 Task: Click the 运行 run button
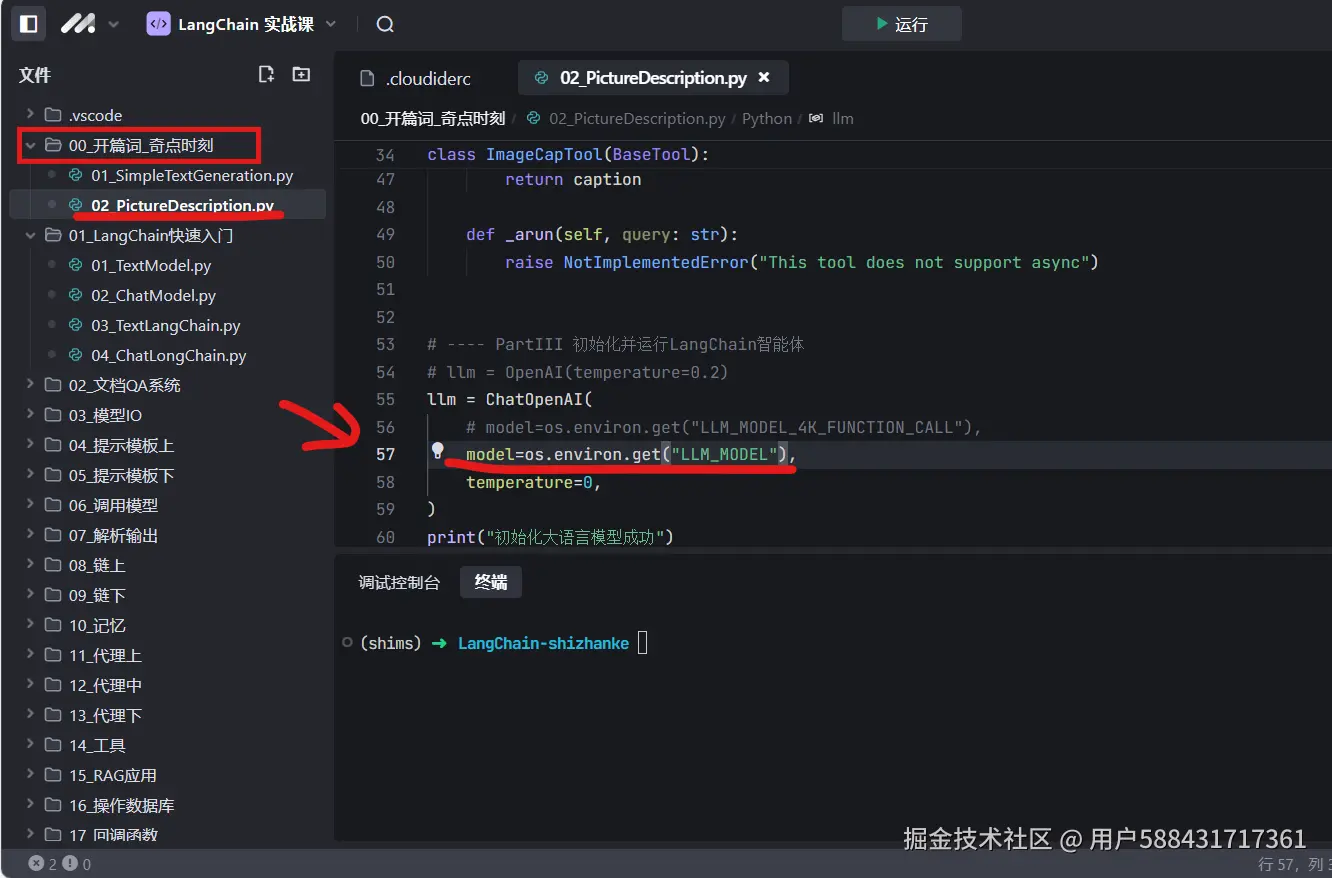901,24
